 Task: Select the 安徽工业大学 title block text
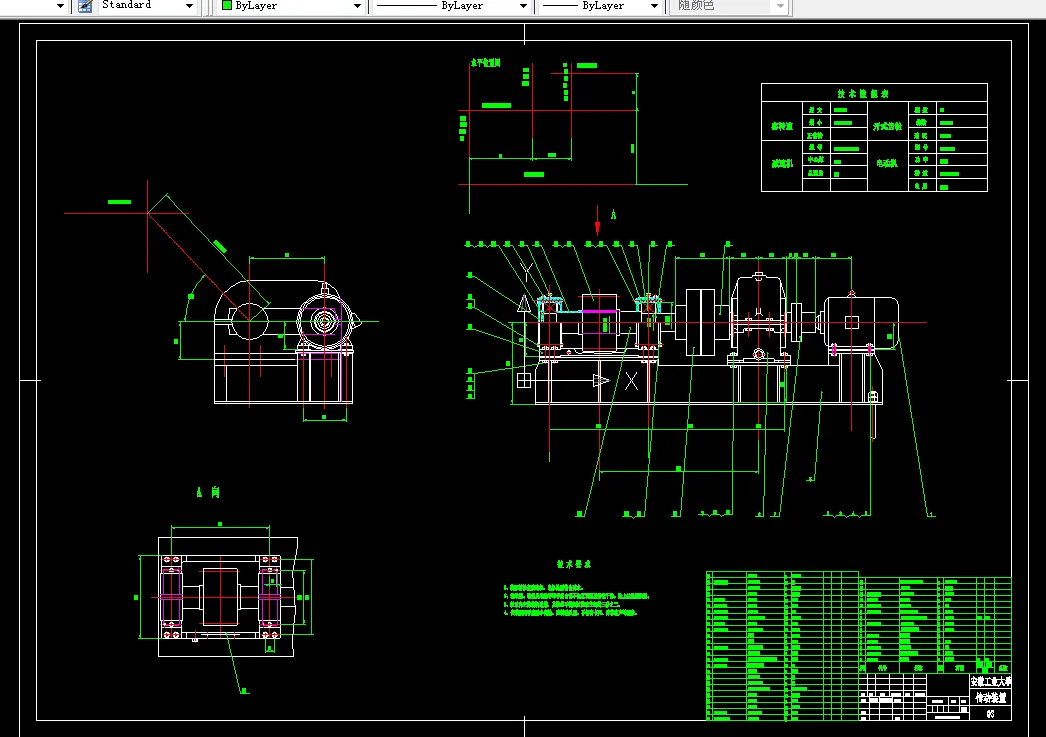991,682
